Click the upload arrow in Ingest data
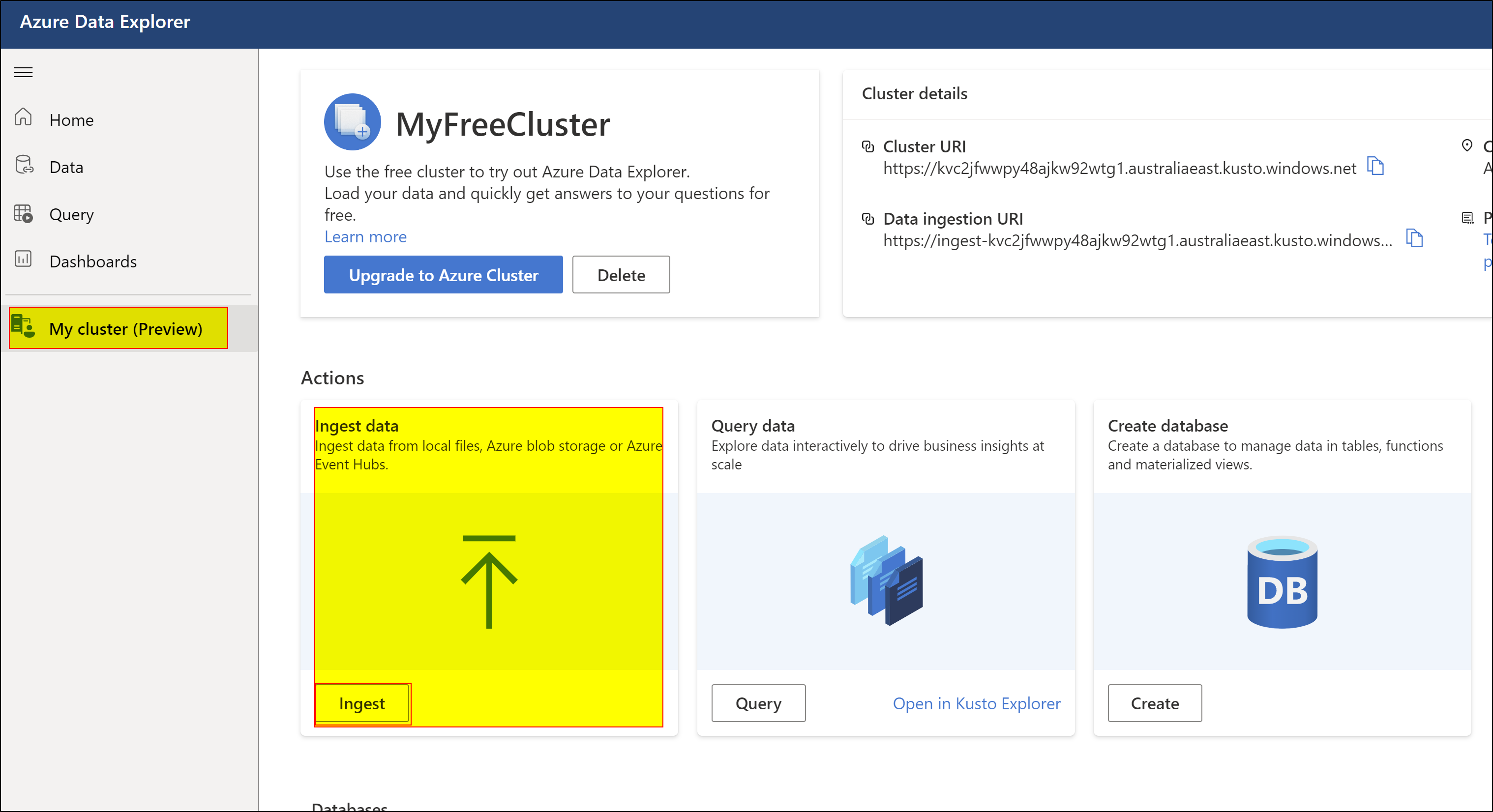The image size is (1493, 812). coord(489,581)
